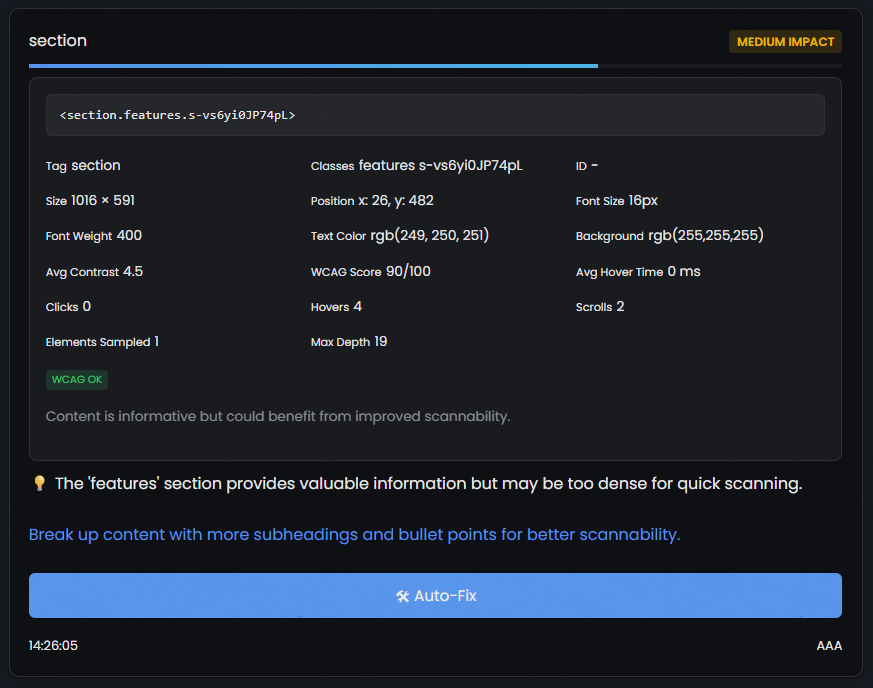
Task: Click the section.features selector code box
Action: pyautogui.click(x=435, y=115)
